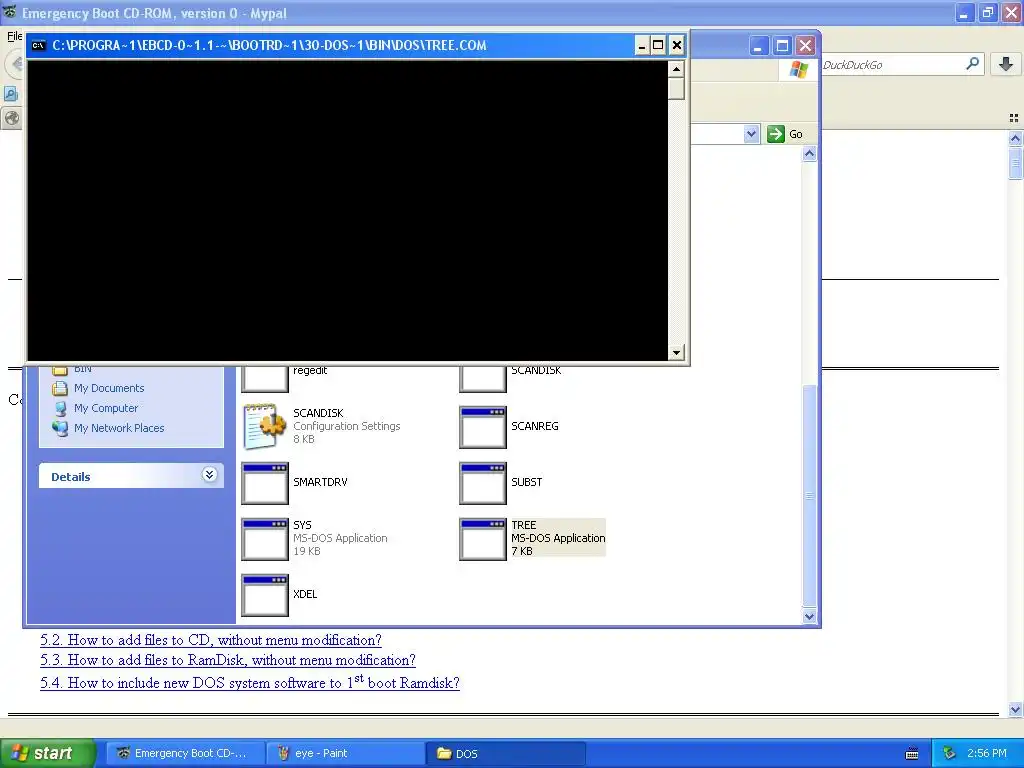Click the Start button
This screenshot has width=1024, height=768.
tap(46, 753)
